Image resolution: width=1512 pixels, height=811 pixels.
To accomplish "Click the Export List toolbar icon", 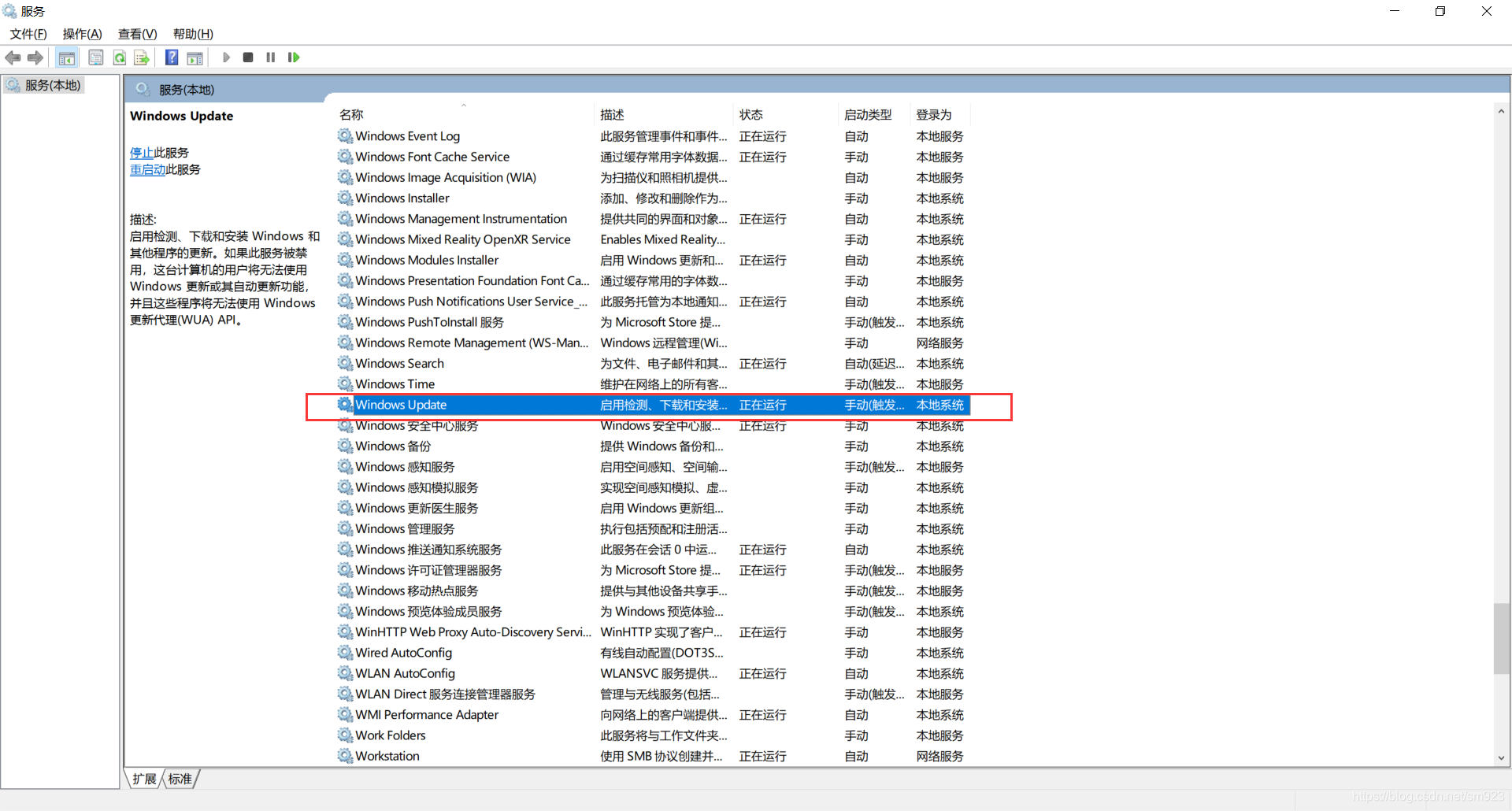I will 142,57.
